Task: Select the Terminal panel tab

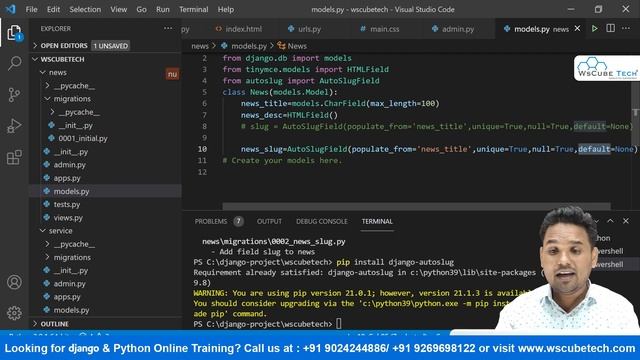Action: pos(377,221)
